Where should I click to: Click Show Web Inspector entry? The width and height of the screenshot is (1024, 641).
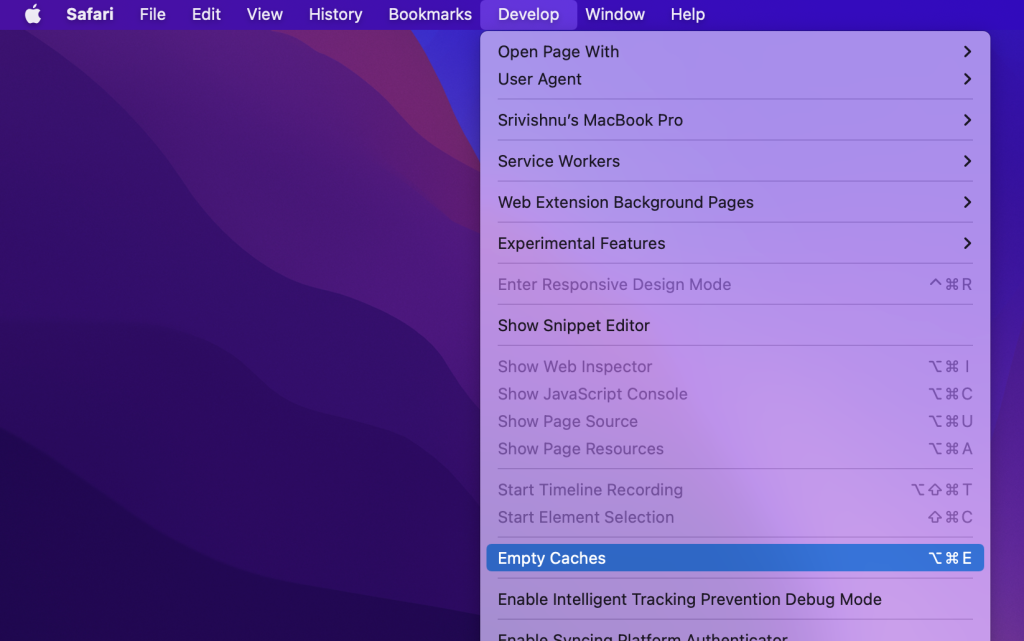(x=735, y=367)
